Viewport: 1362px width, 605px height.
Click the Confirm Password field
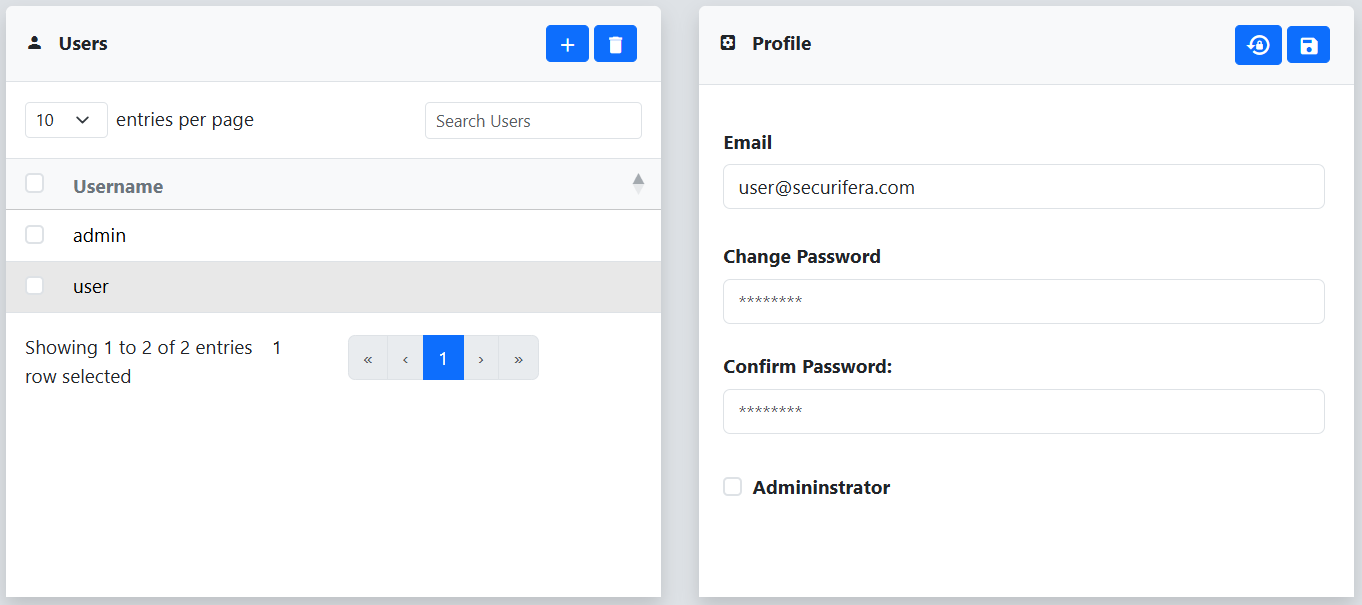point(1024,411)
